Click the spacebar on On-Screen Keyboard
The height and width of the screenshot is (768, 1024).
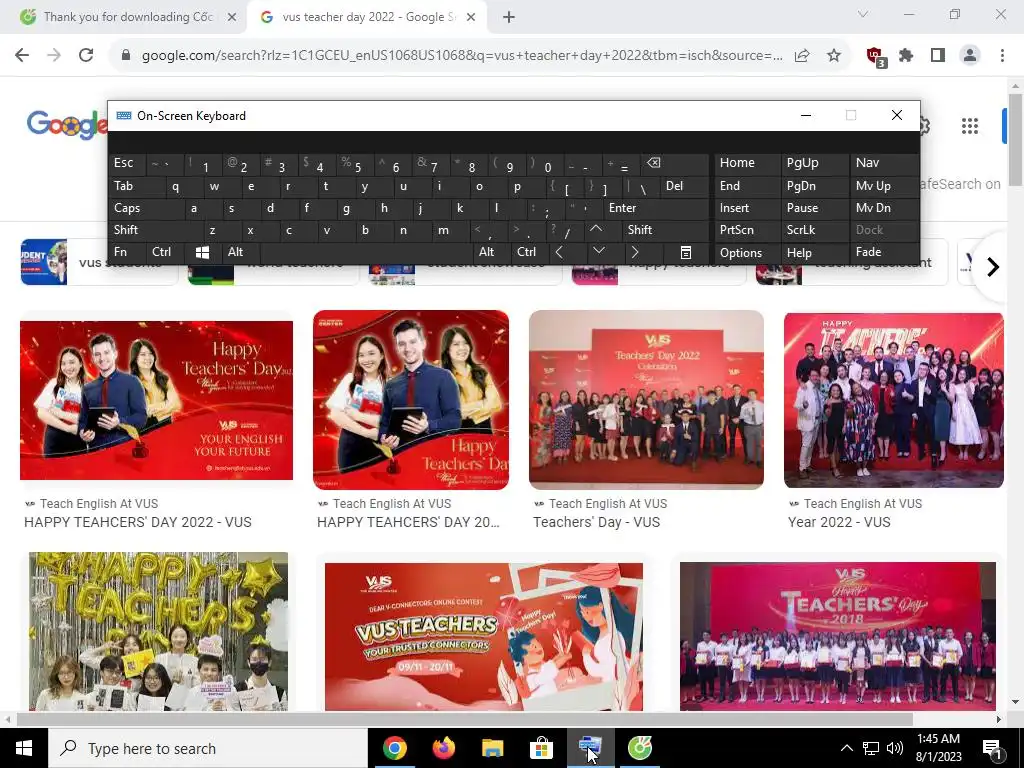[367, 253]
